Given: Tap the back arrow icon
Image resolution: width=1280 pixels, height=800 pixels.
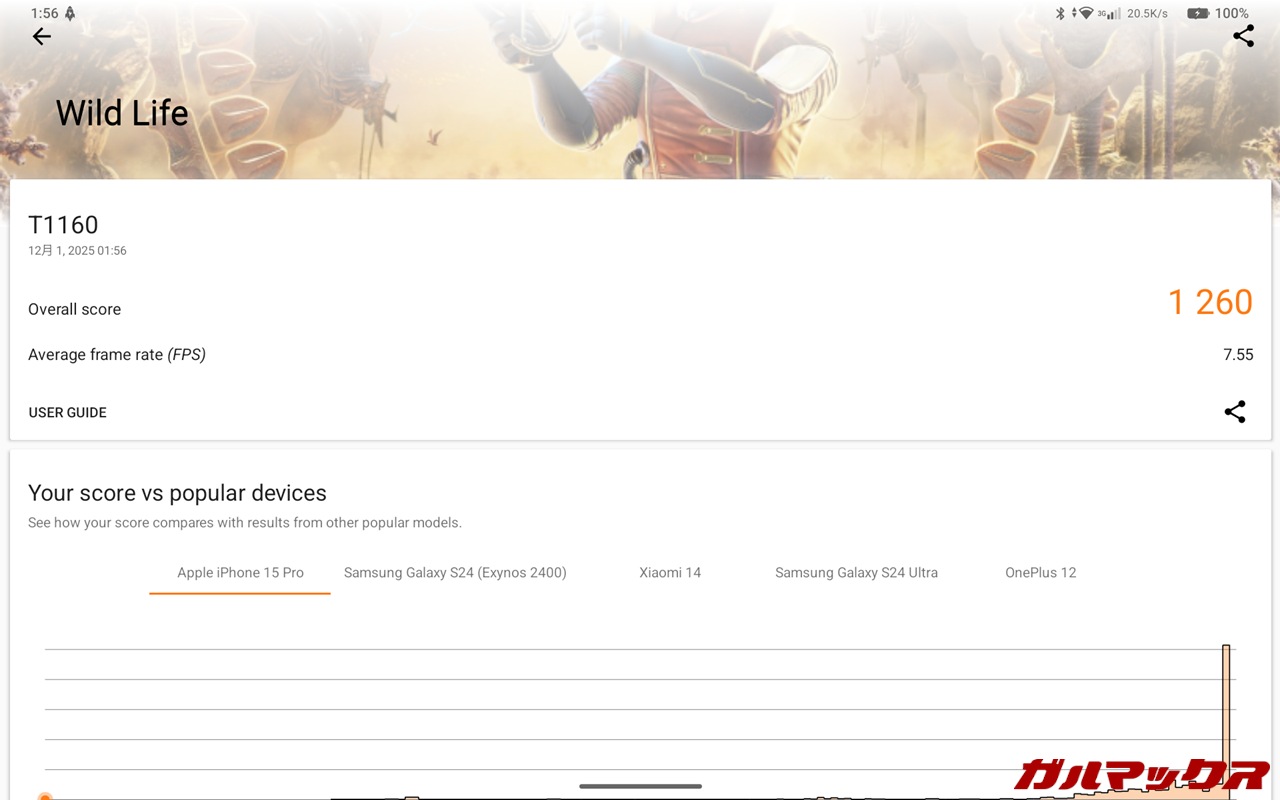Looking at the screenshot, I should (41, 37).
